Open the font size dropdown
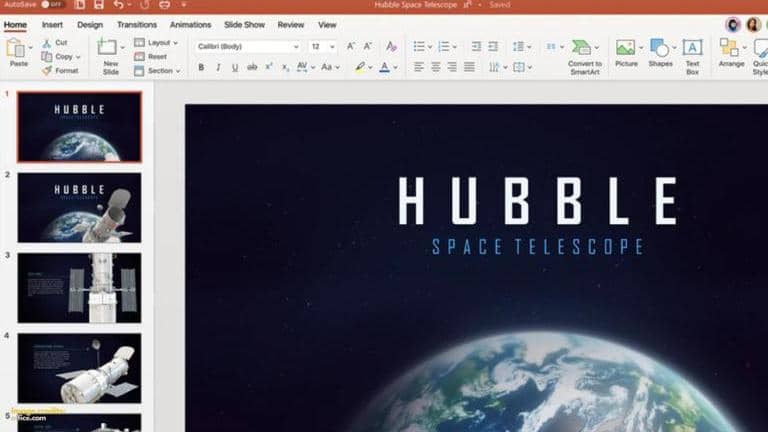Image resolution: width=768 pixels, height=432 pixels. (x=323, y=46)
